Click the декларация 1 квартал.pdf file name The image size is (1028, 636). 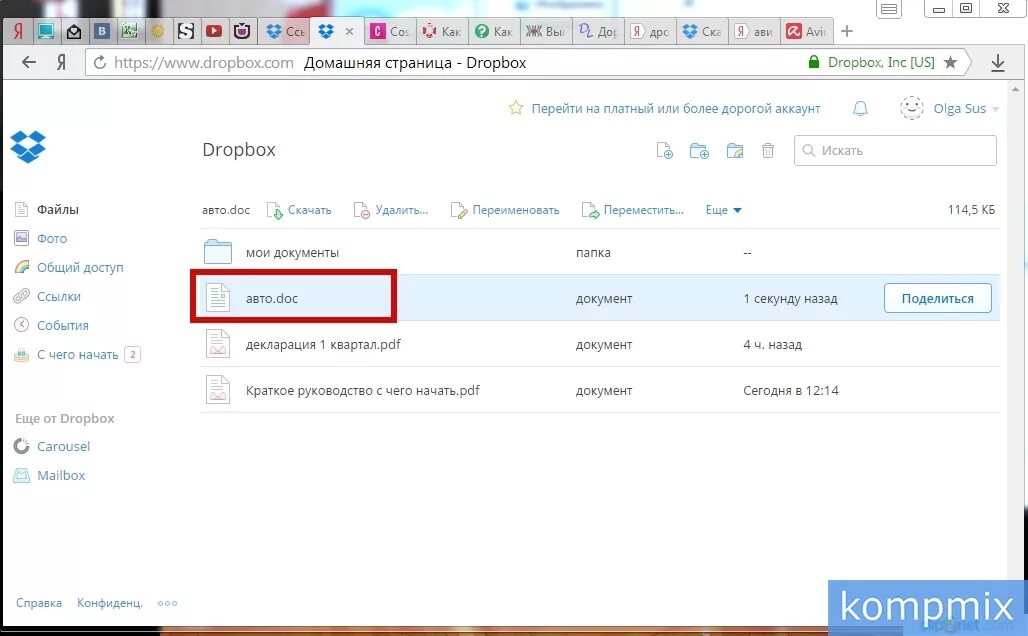coord(323,344)
